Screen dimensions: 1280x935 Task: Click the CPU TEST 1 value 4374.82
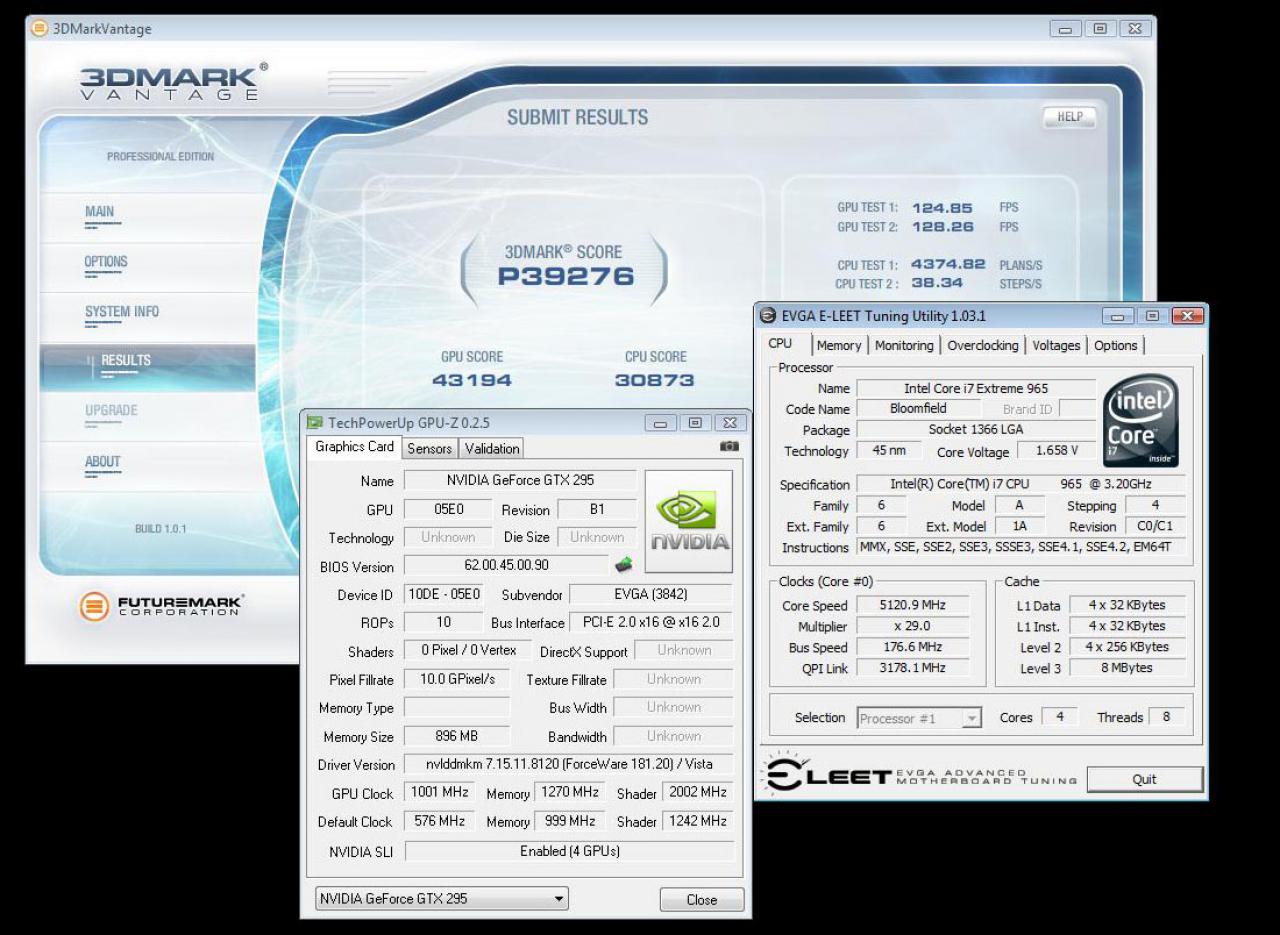[x=948, y=265]
